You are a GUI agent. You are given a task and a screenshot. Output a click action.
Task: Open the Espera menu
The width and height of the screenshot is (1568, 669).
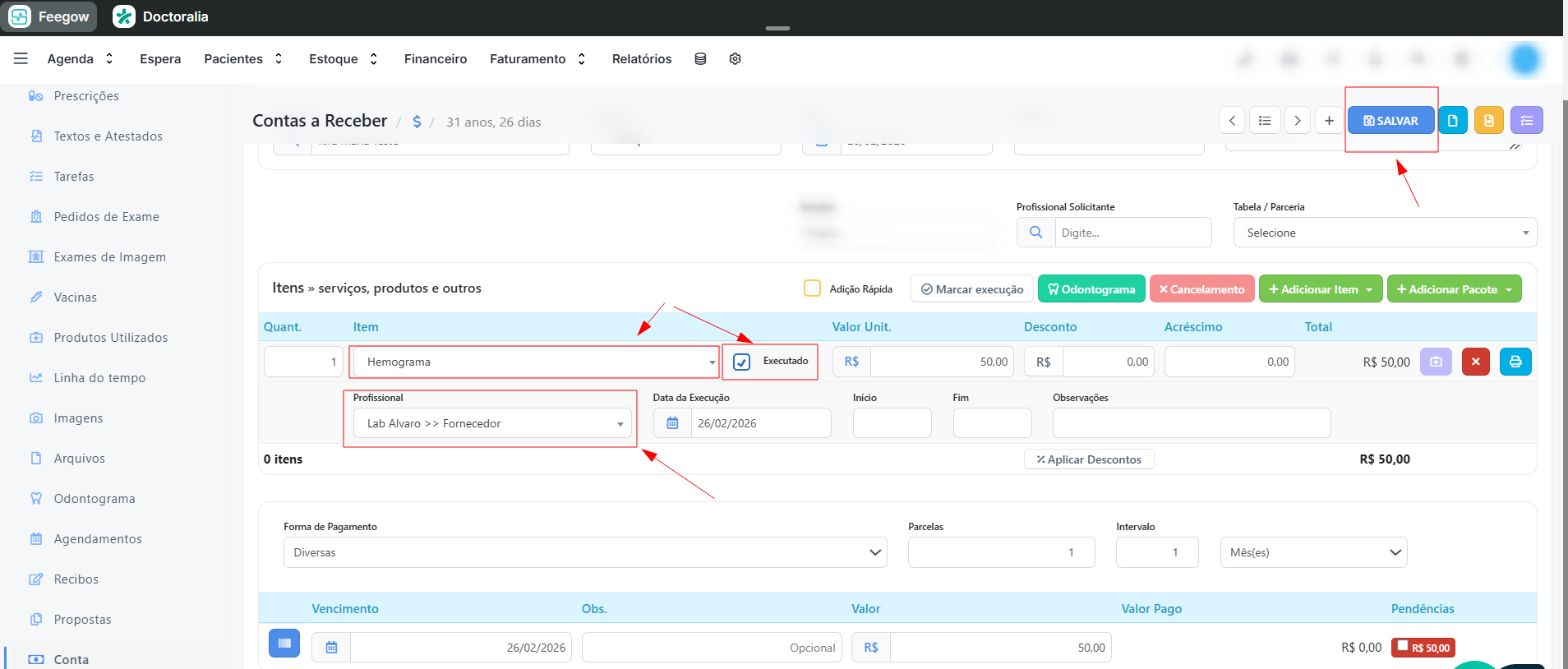(160, 58)
